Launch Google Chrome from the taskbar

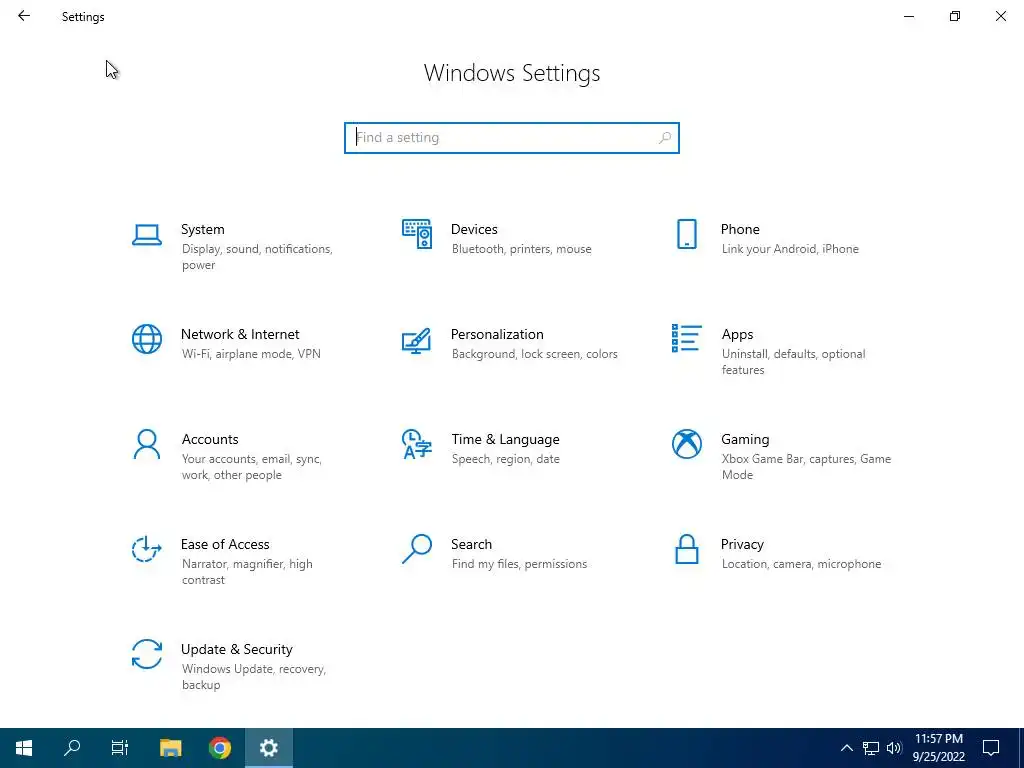coord(220,748)
